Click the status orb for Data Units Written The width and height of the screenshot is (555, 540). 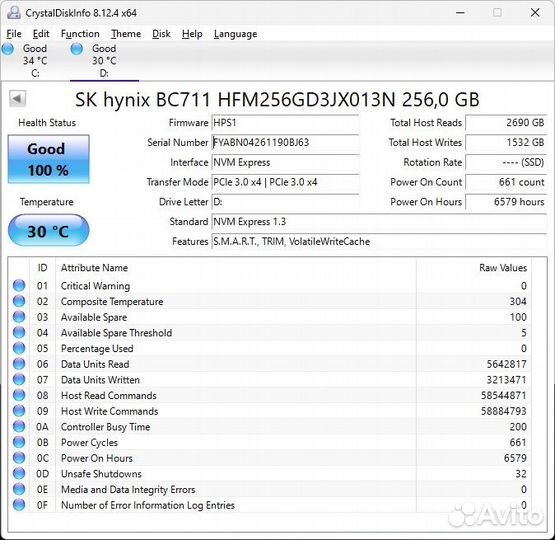coord(19,379)
